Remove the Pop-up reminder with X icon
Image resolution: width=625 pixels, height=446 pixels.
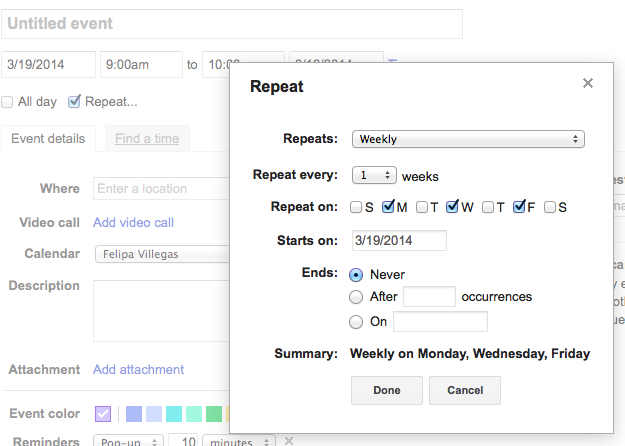289,440
